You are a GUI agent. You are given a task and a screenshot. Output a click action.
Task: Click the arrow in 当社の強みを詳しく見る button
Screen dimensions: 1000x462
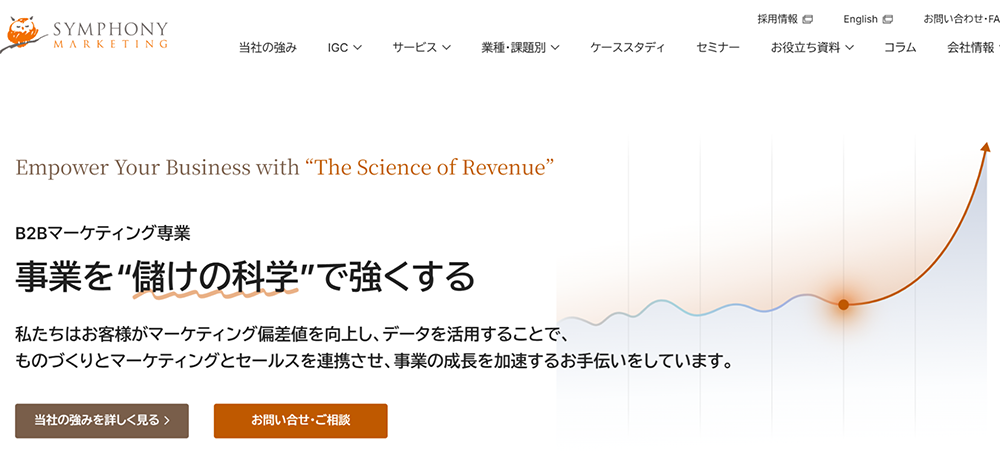point(167,421)
